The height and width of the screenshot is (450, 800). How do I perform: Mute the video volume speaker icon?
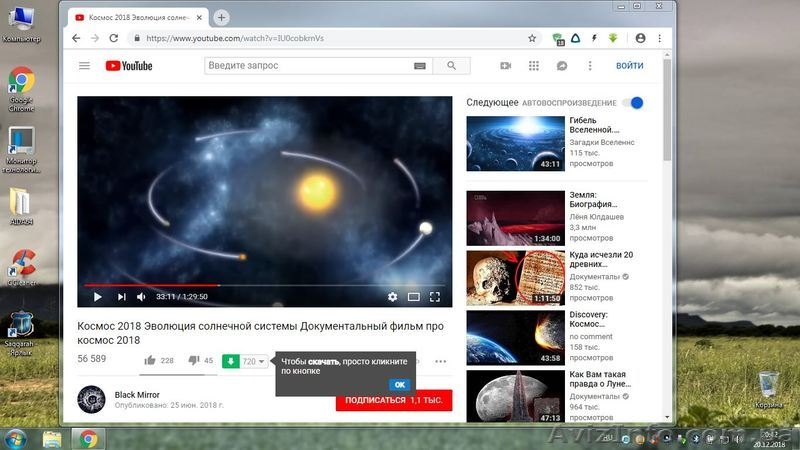pyautogui.click(x=141, y=297)
